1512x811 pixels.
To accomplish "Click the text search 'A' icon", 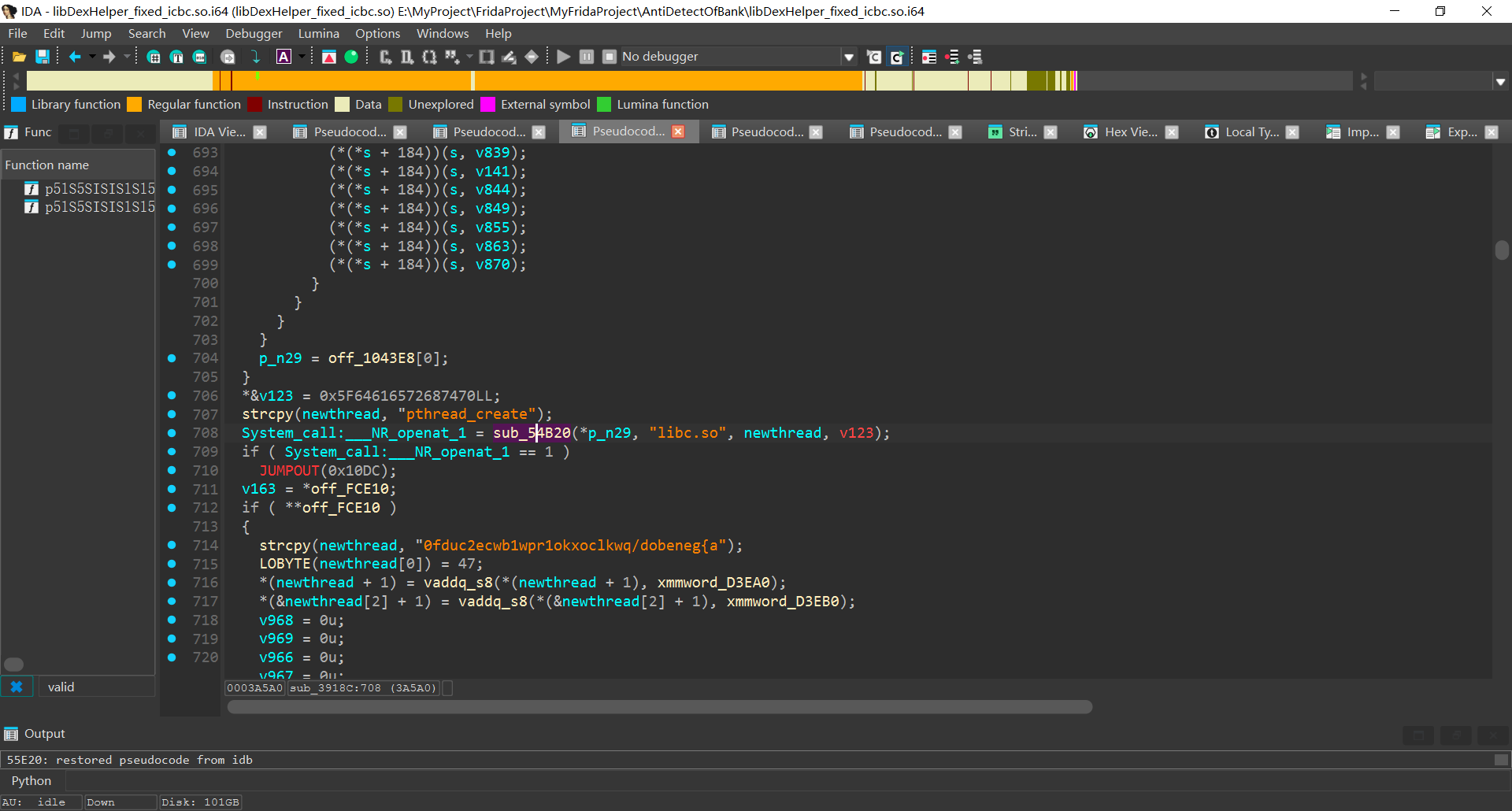I will (x=284, y=57).
